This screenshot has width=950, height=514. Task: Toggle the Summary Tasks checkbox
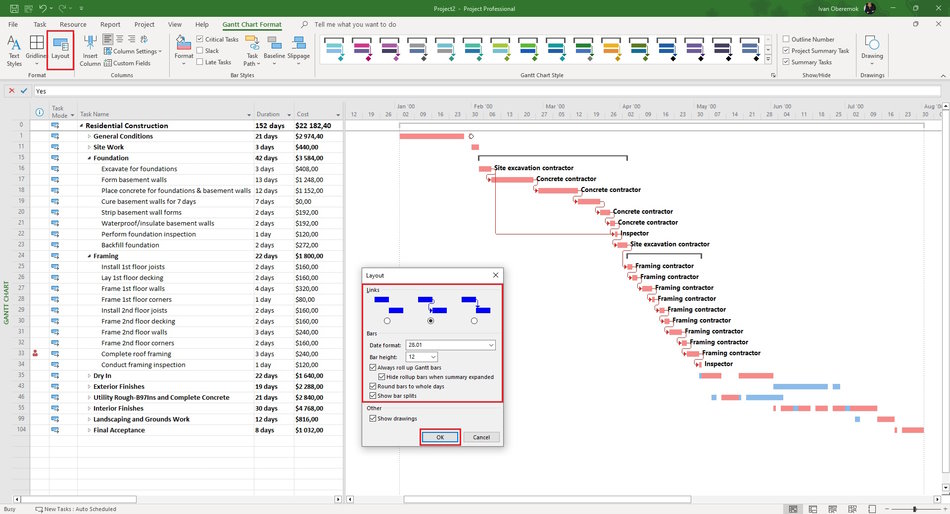[786, 62]
